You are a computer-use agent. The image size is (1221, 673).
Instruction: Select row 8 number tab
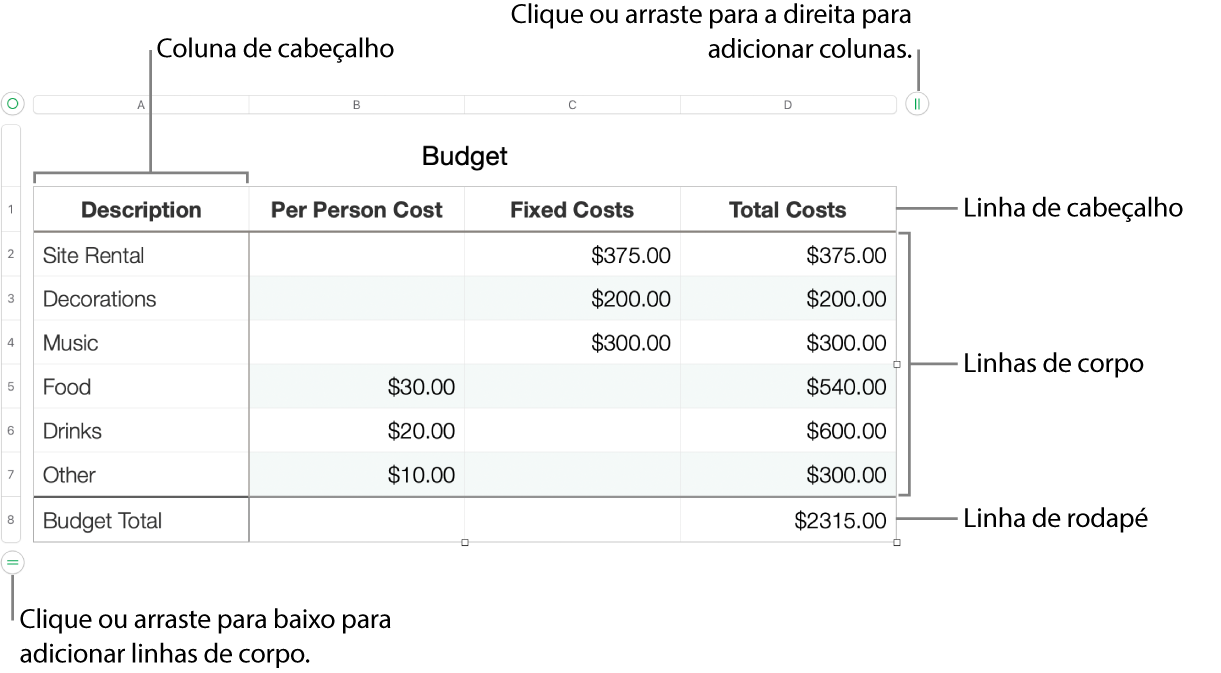(x=11, y=520)
